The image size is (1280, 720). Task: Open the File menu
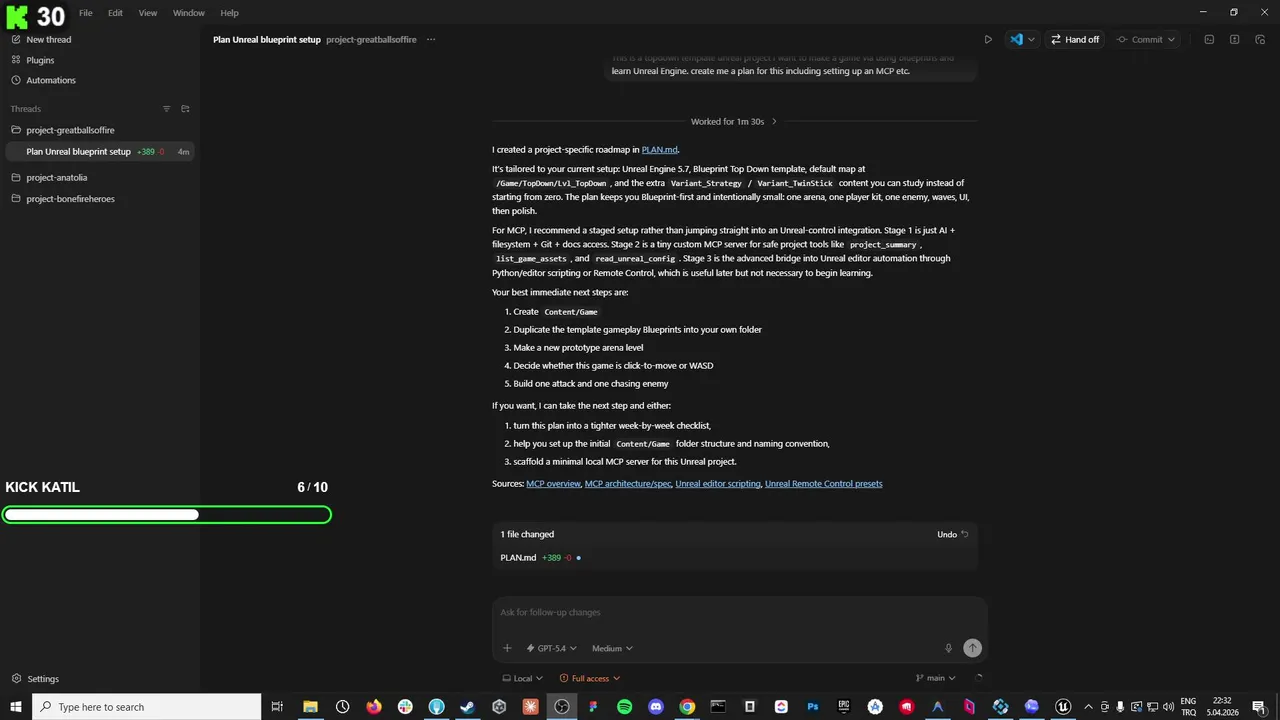point(86,13)
